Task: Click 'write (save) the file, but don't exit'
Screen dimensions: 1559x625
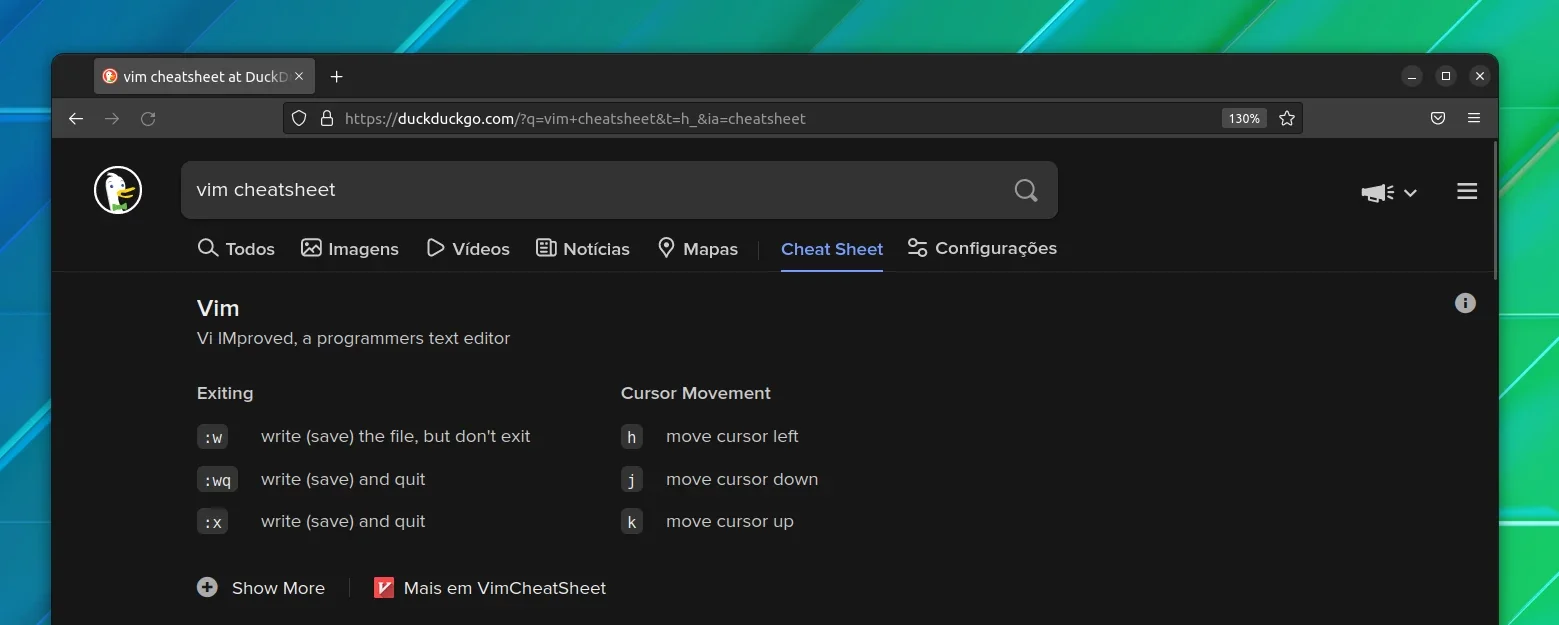Action: coord(396,436)
